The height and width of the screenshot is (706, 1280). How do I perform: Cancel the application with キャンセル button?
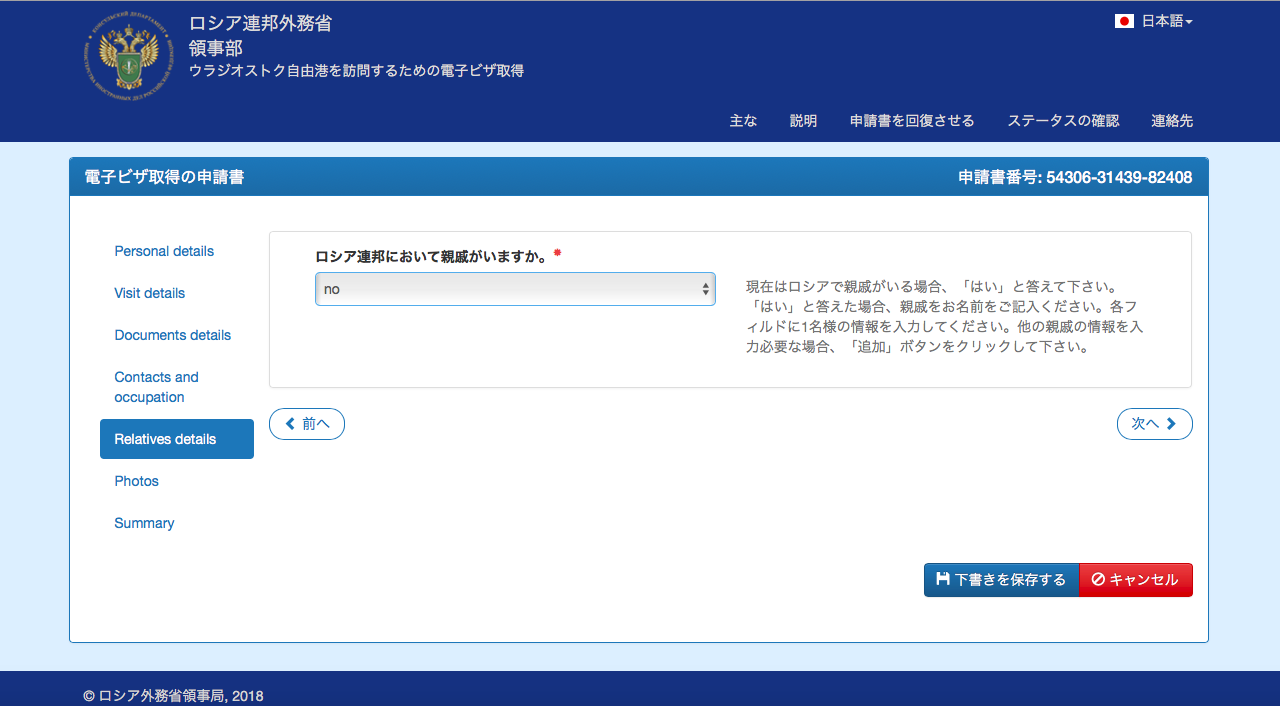(1135, 580)
